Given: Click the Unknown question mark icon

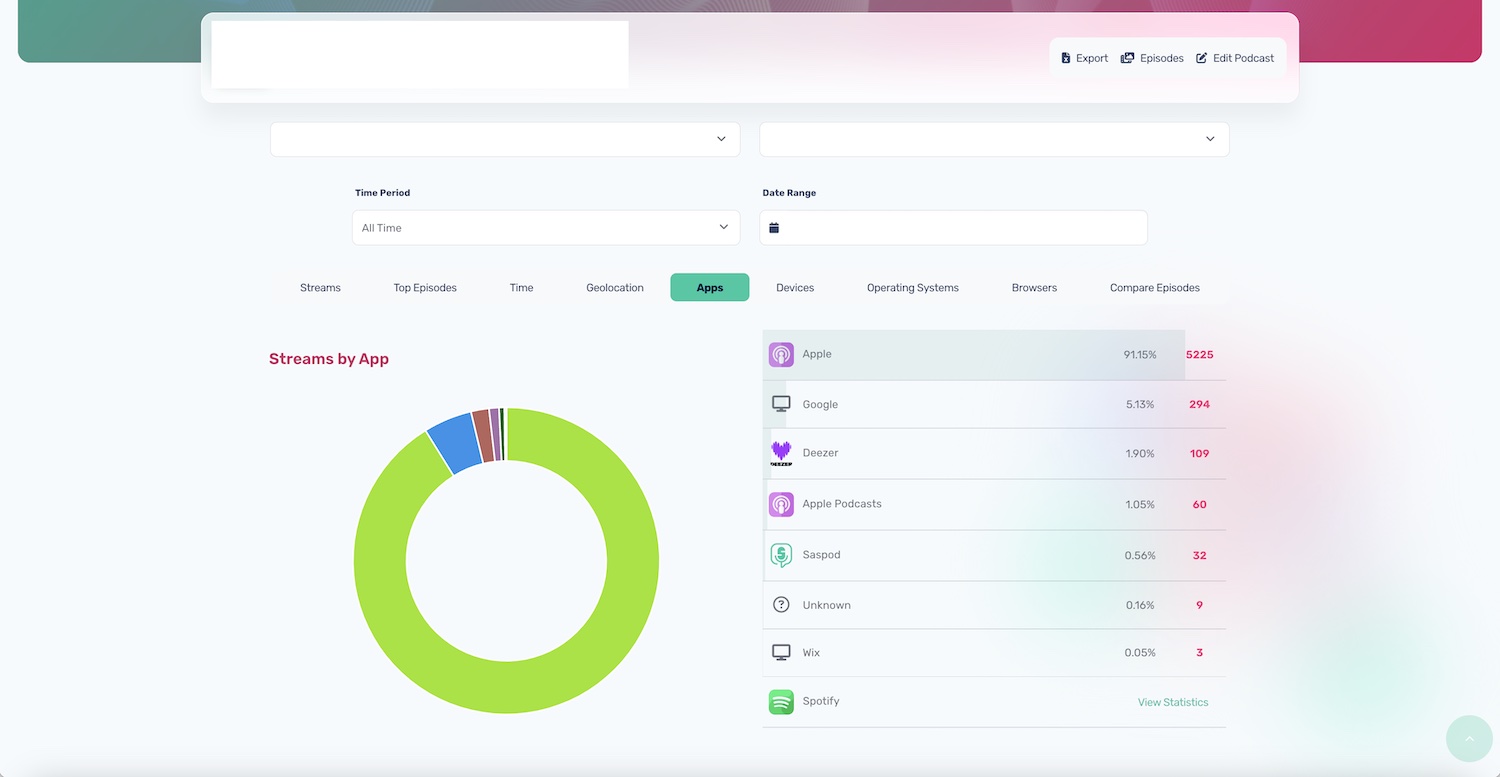Looking at the screenshot, I should tap(781, 605).
